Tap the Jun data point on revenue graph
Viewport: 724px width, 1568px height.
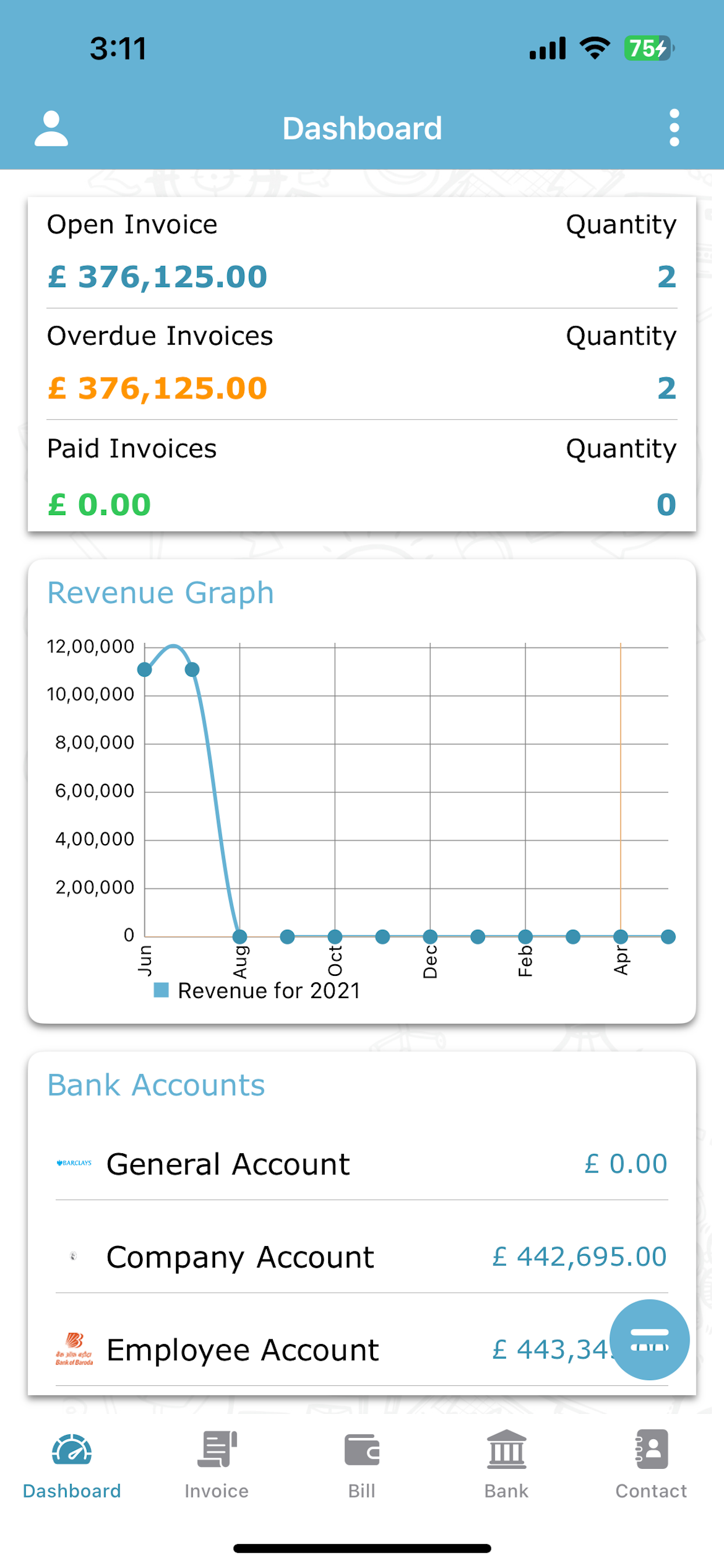tap(145, 670)
